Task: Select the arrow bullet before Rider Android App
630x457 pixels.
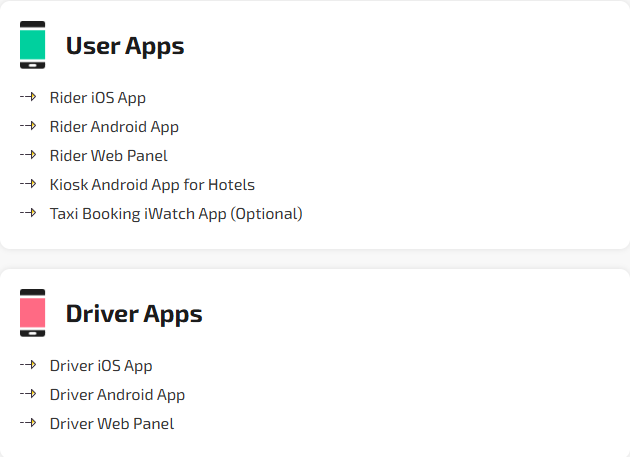Action: tap(28, 126)
